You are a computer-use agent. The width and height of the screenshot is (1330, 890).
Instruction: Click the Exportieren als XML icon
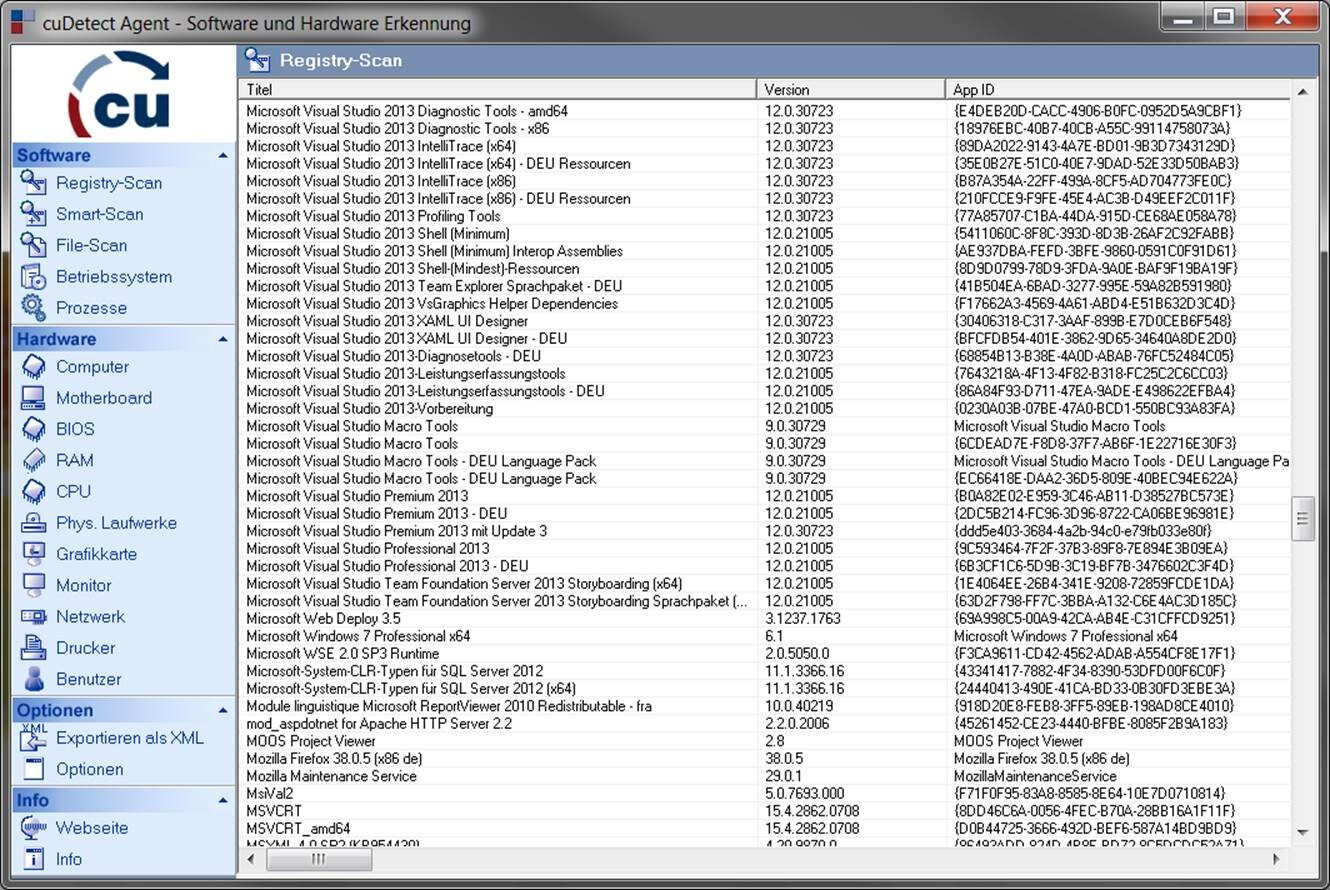34,738
